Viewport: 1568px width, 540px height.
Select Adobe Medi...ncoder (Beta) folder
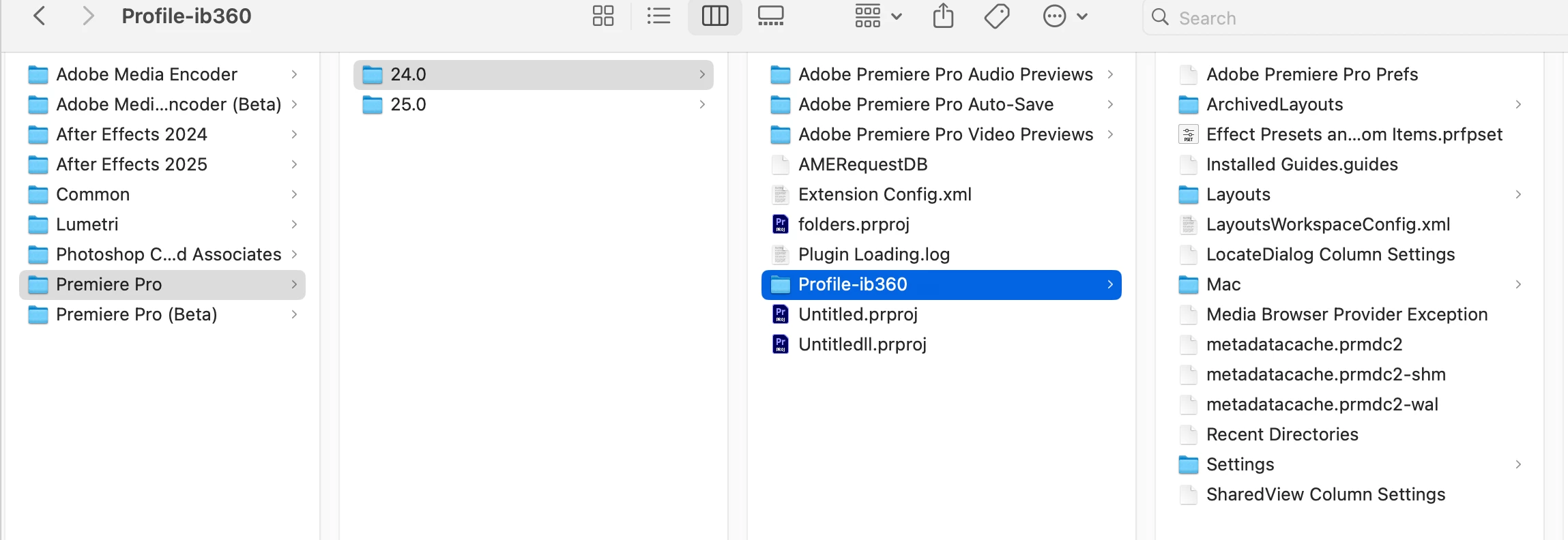point(162,104)
